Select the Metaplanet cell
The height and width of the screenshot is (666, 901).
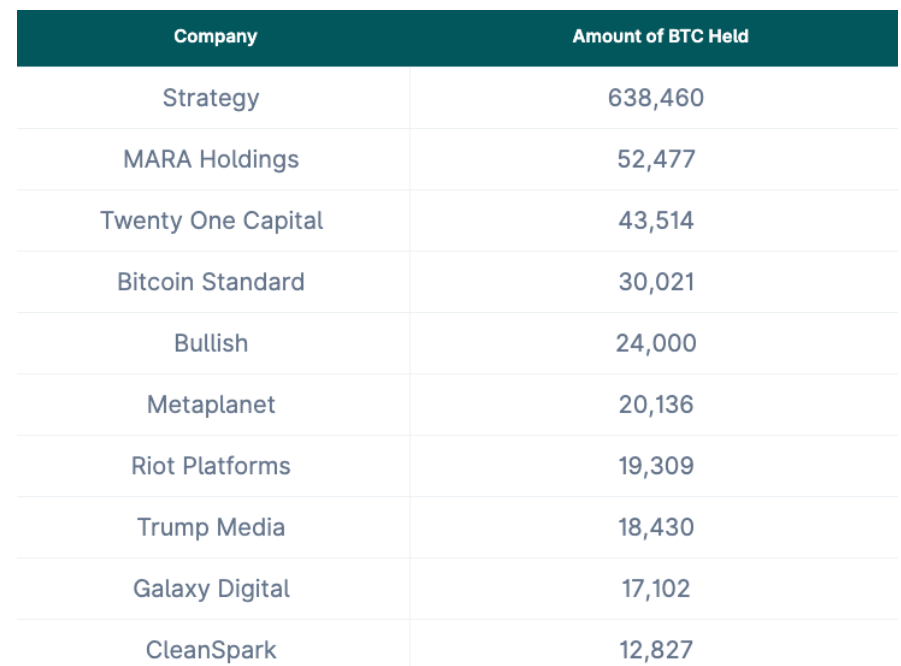coord(211,405)
